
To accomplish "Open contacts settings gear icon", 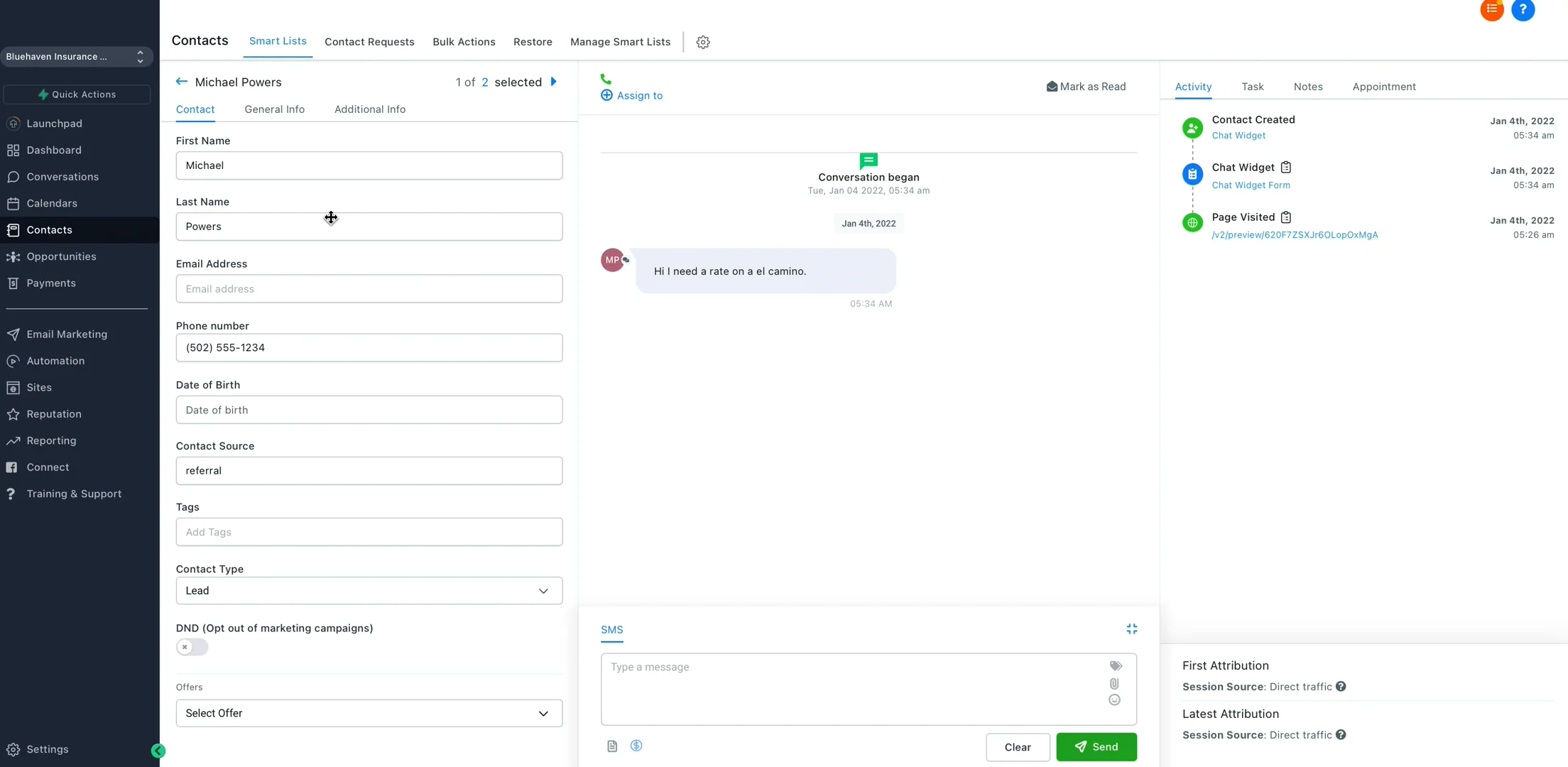I will coord(703,42).
